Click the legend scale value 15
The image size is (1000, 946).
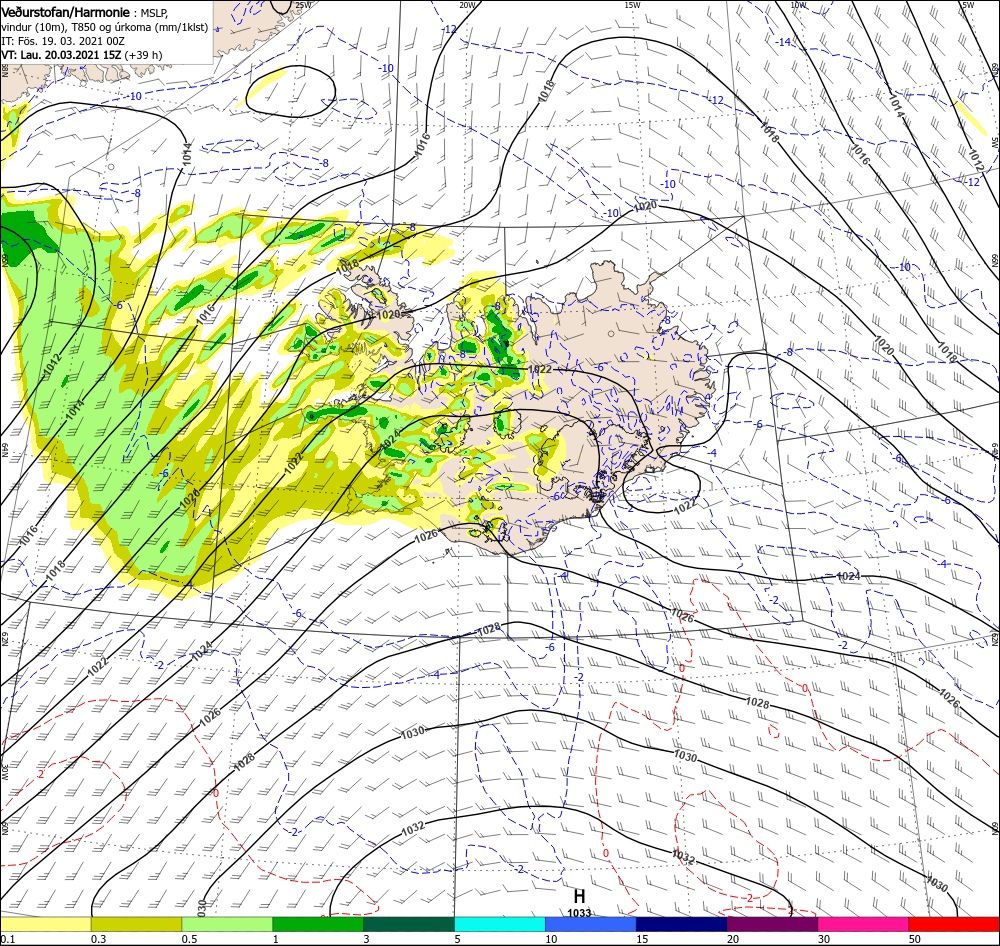click(x=642, y=939)
